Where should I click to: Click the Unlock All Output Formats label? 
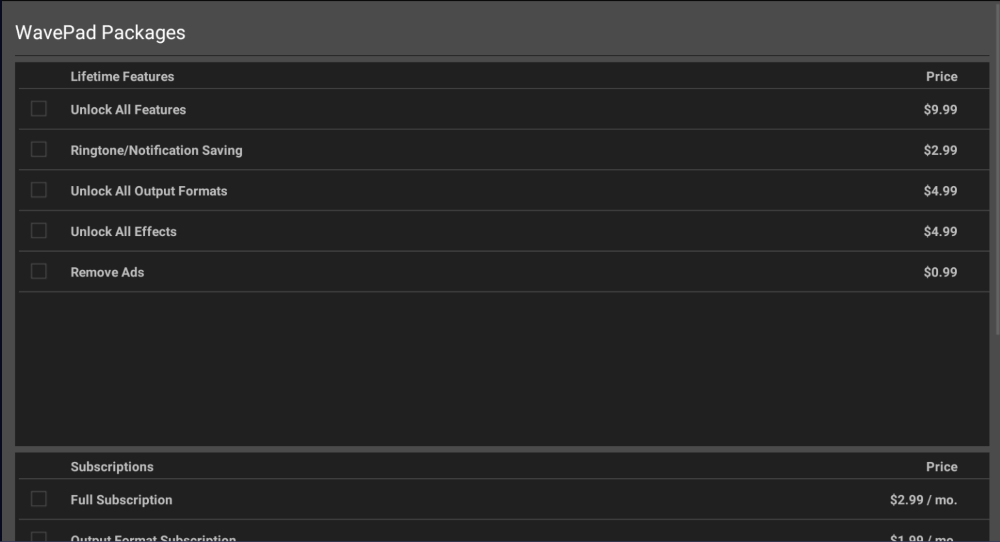[148, 191]
